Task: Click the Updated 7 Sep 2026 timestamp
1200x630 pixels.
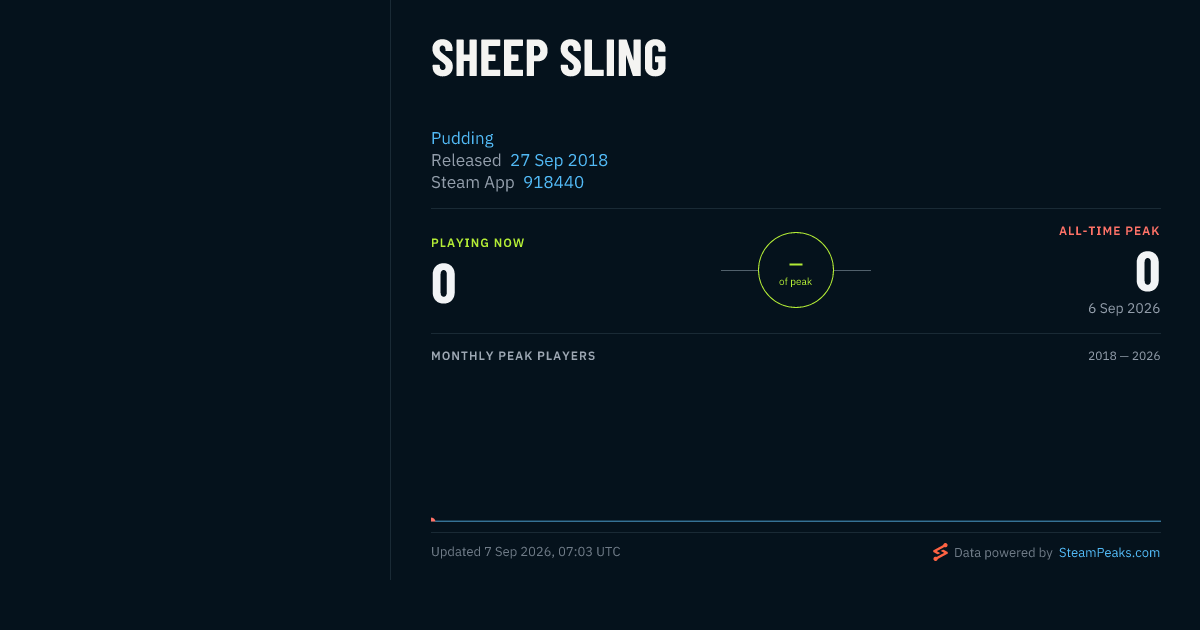Action: [x=526, y=552]
